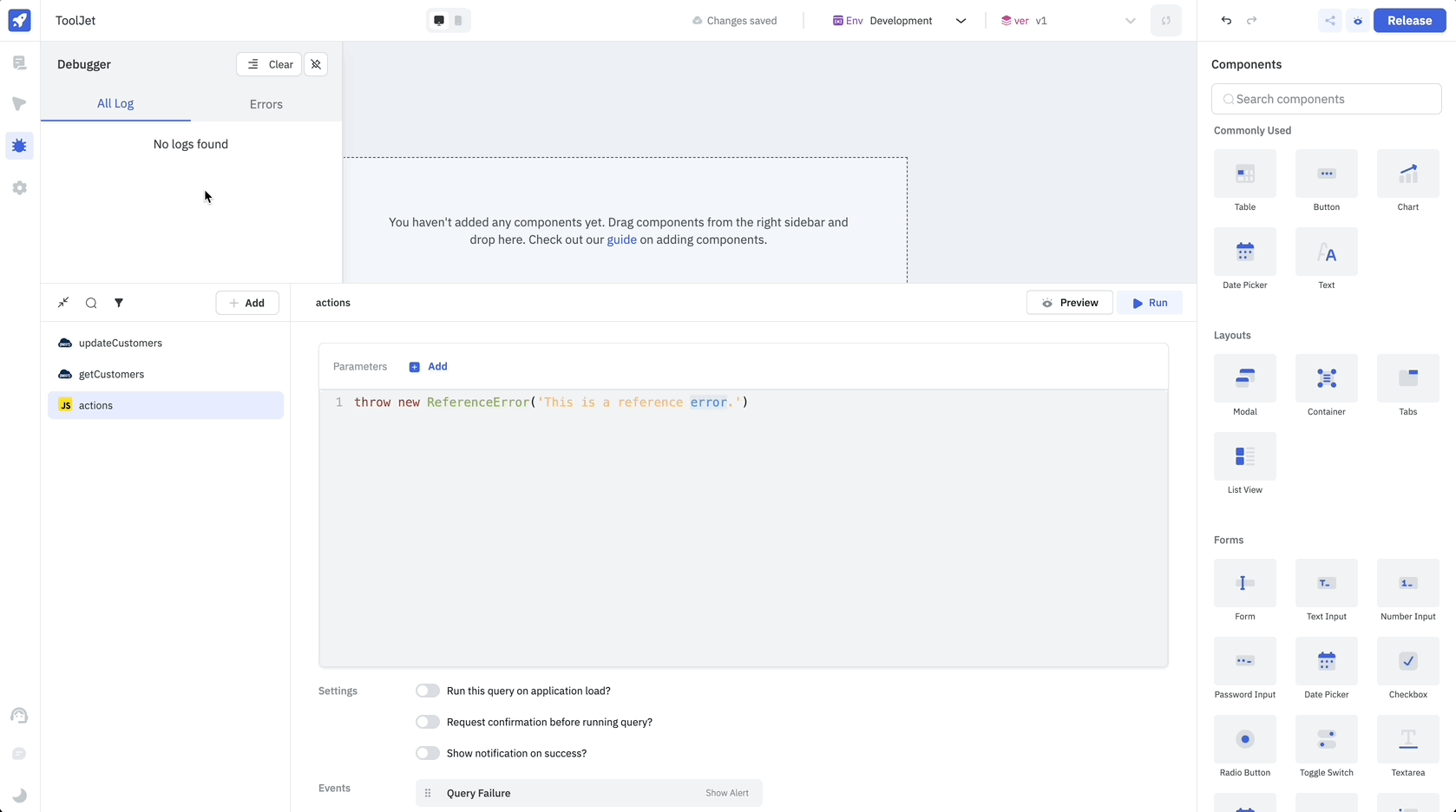Open Query Failure event handler options
This screenshot has height=812, width=1456.
tap(588, 793)
